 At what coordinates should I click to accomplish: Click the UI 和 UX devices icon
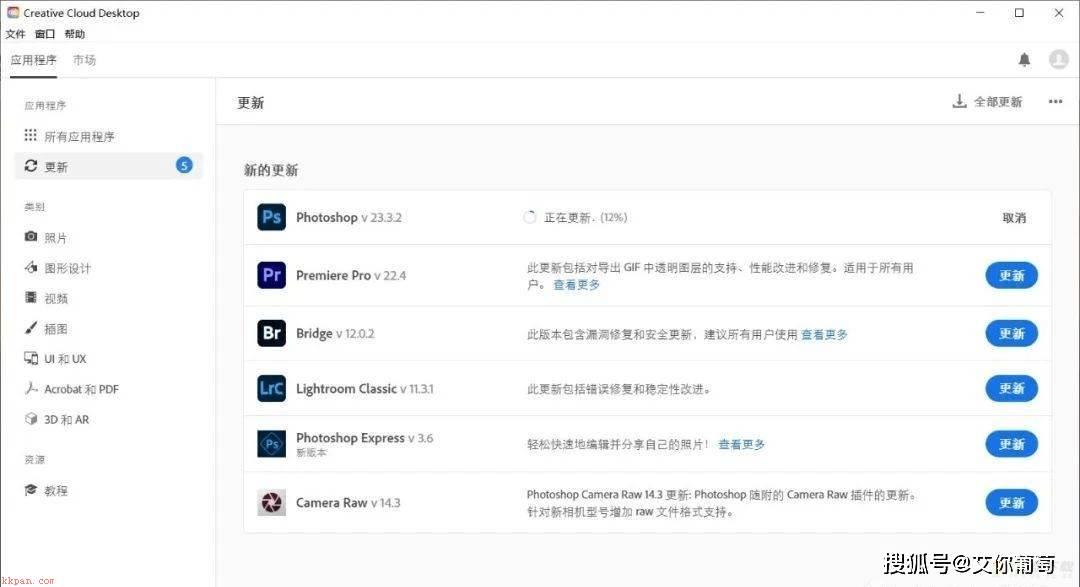31,358
